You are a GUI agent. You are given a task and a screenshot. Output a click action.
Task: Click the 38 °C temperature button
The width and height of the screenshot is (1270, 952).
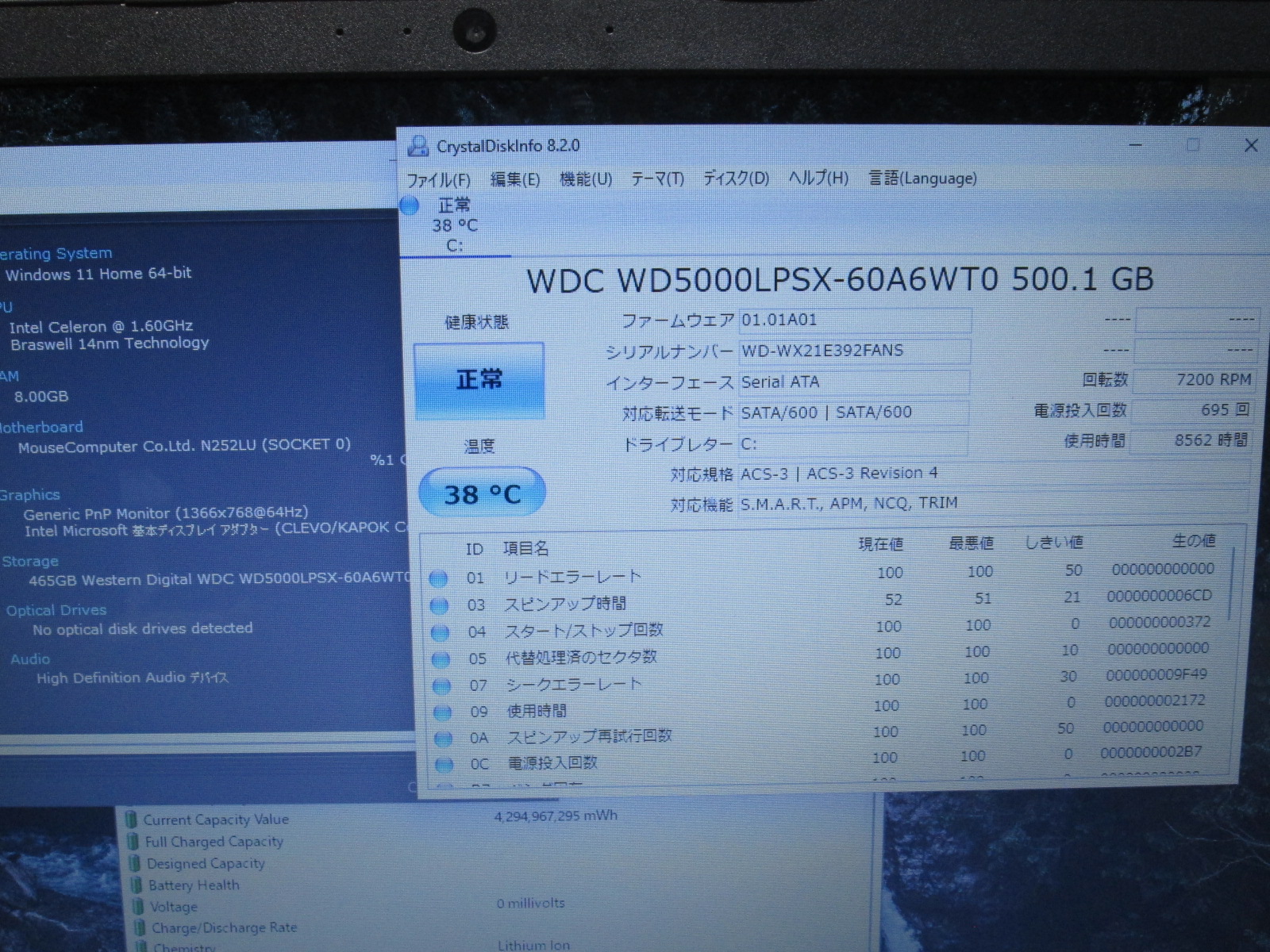482,493
